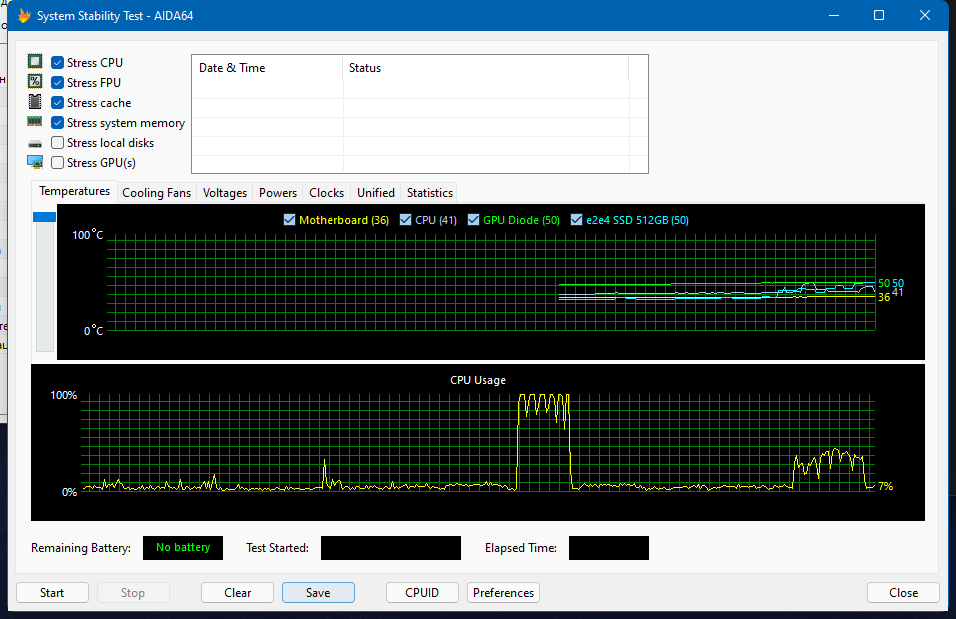This screenshot has width=956, height=619.
Task: Enable Stress local disks checkbox
Action: pos(57,143)
